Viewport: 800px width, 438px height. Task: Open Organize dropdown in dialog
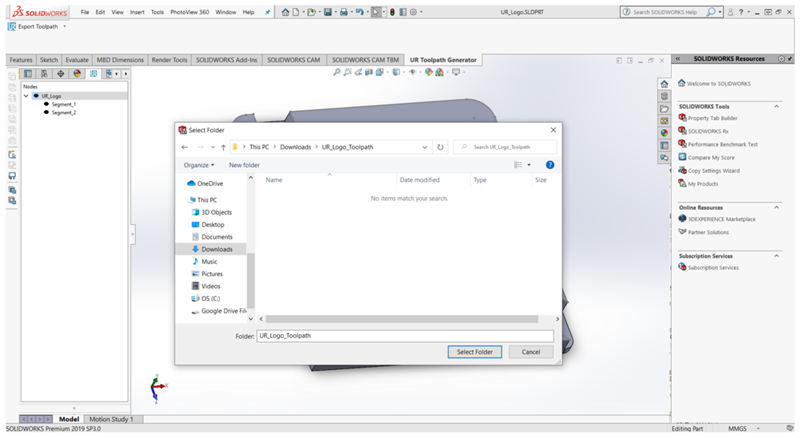click(x=199, y=165)
